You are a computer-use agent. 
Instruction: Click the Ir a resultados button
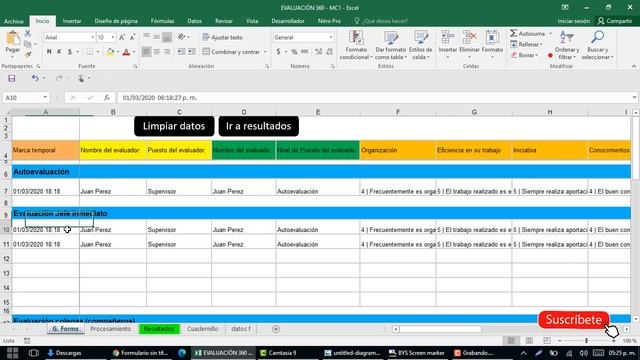tap(258, 126)
